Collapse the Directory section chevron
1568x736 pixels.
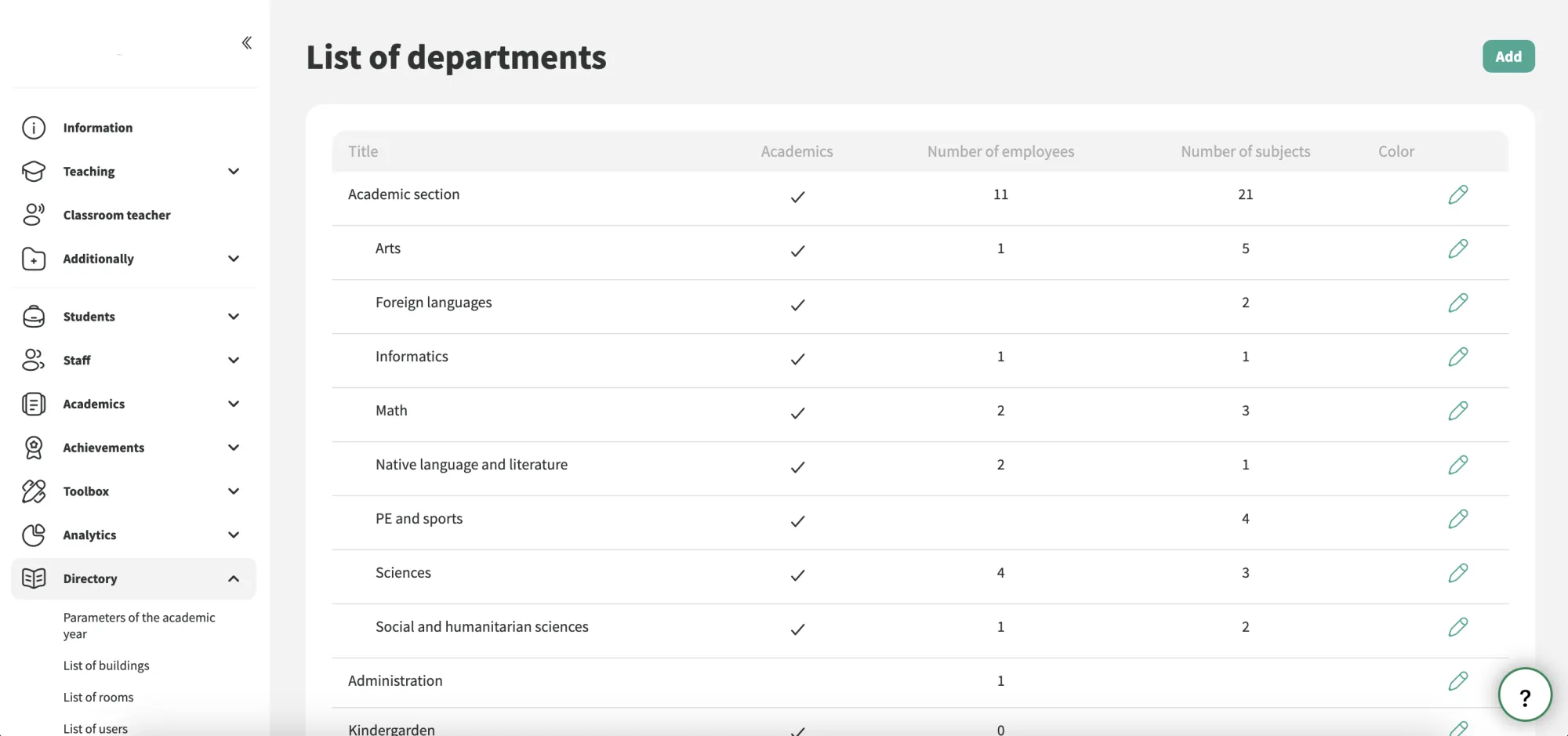pyautogui.click(x=233, y=578)
